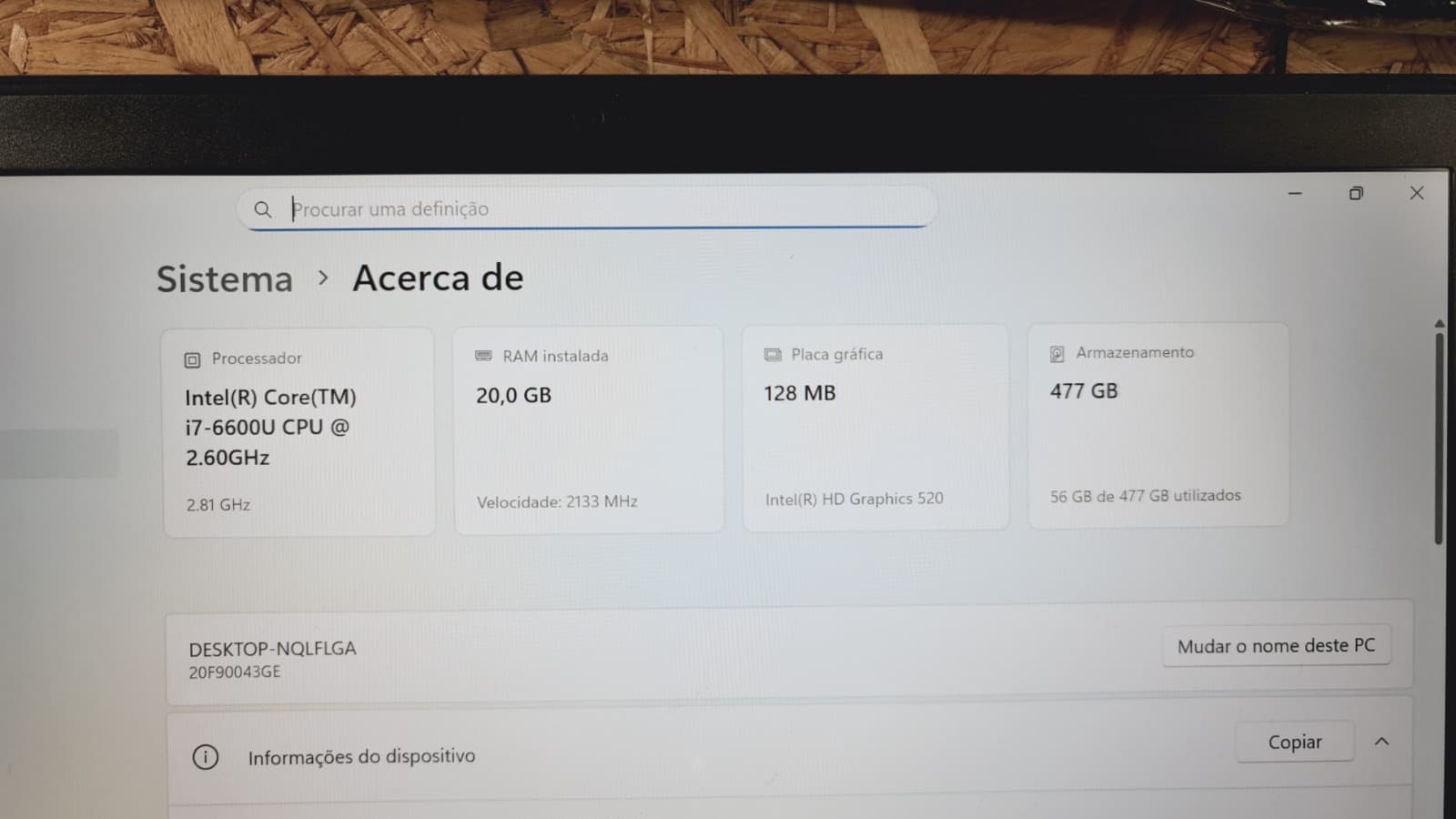This screenshot has height=819, width=1456.
Task: Click the 'Intel(R) HD Graphics 520' text
Action: (854, 499)
